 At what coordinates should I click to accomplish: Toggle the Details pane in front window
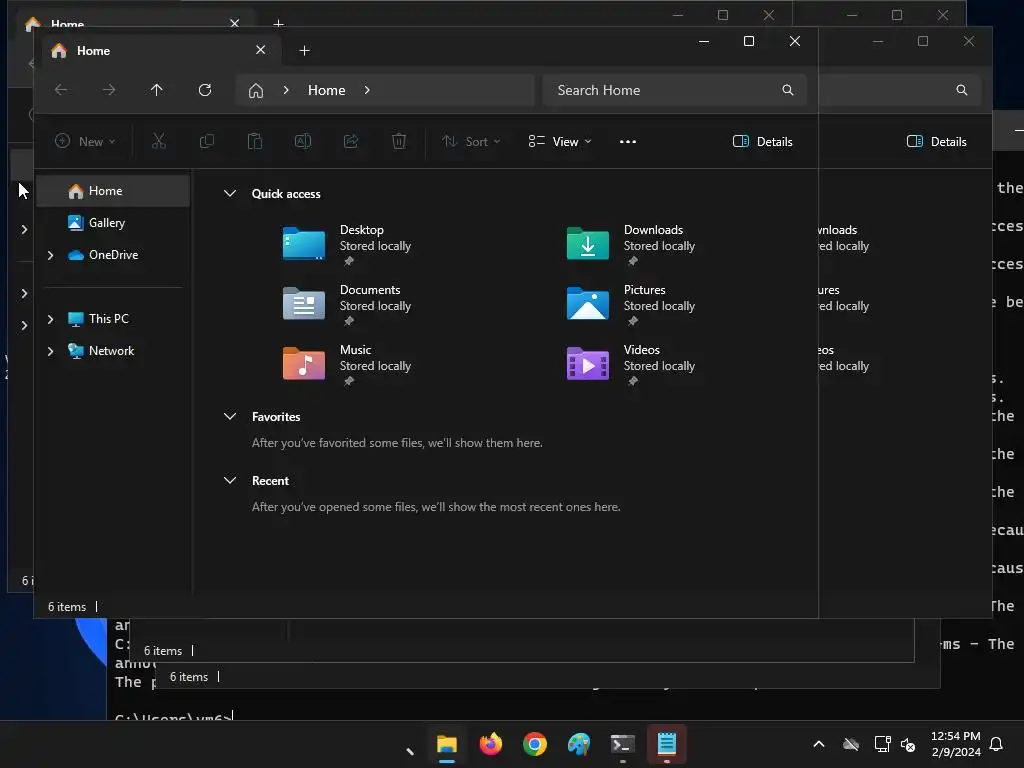coord(763,142)
